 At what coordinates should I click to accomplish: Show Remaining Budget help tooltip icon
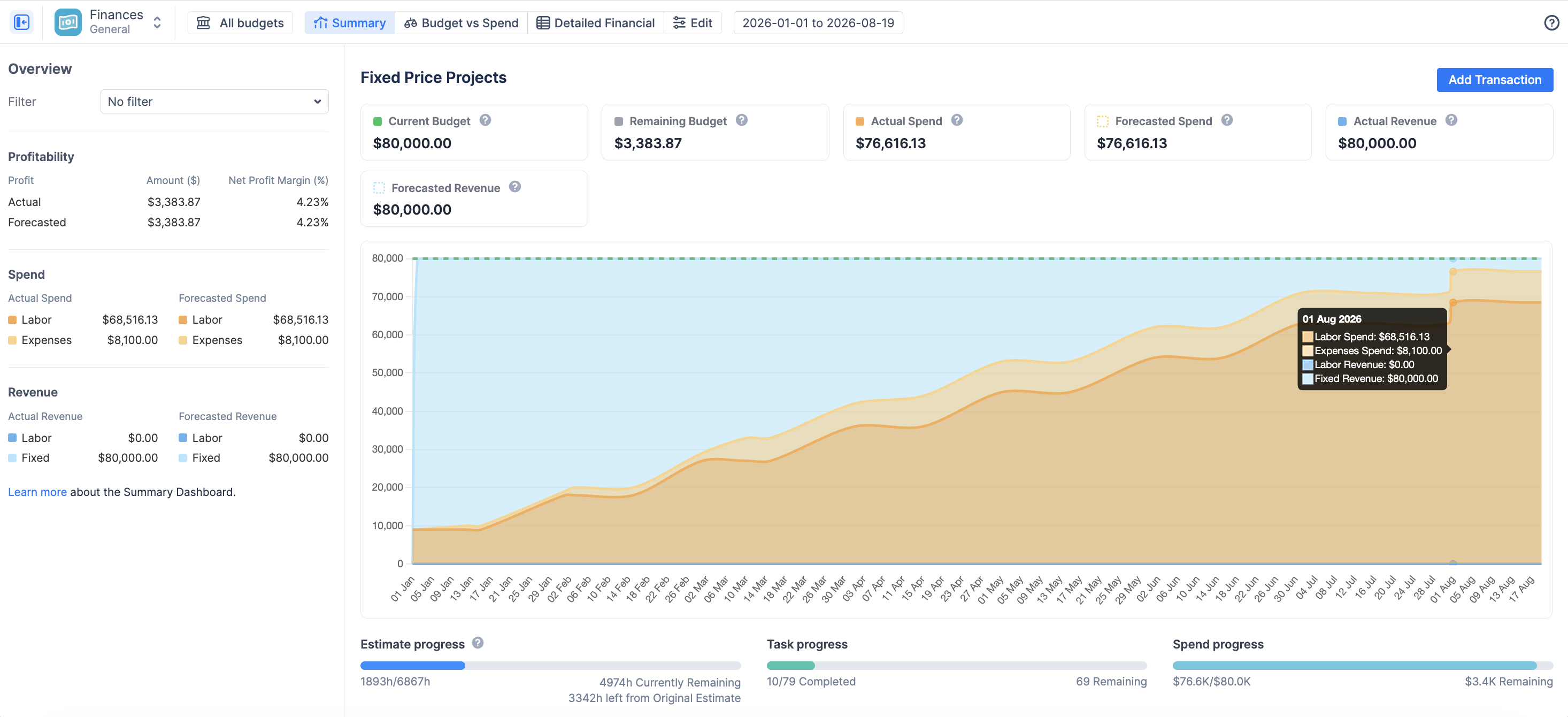click(741, 120)
